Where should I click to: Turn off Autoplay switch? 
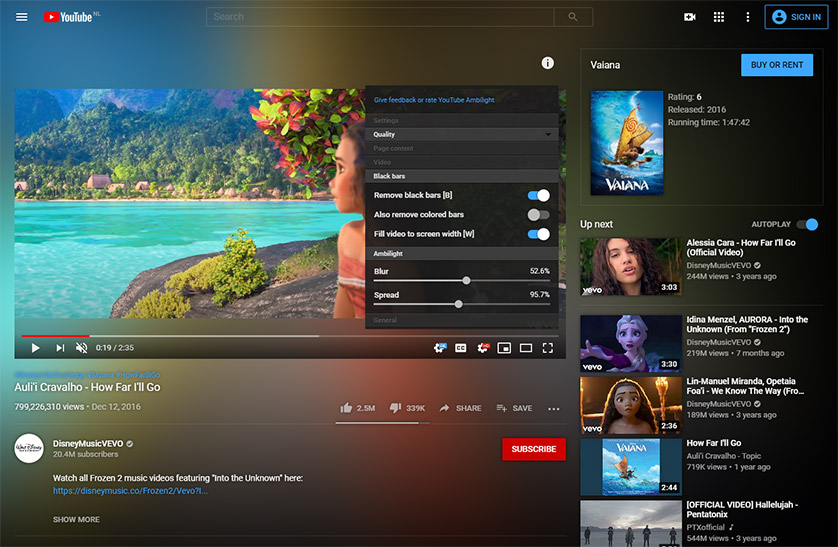[807, 224]
